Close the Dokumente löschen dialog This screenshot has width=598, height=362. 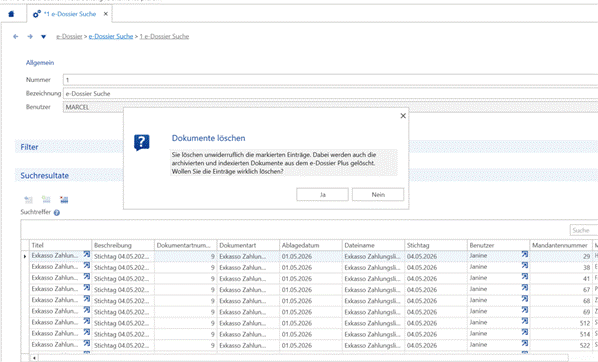[403, 116]
